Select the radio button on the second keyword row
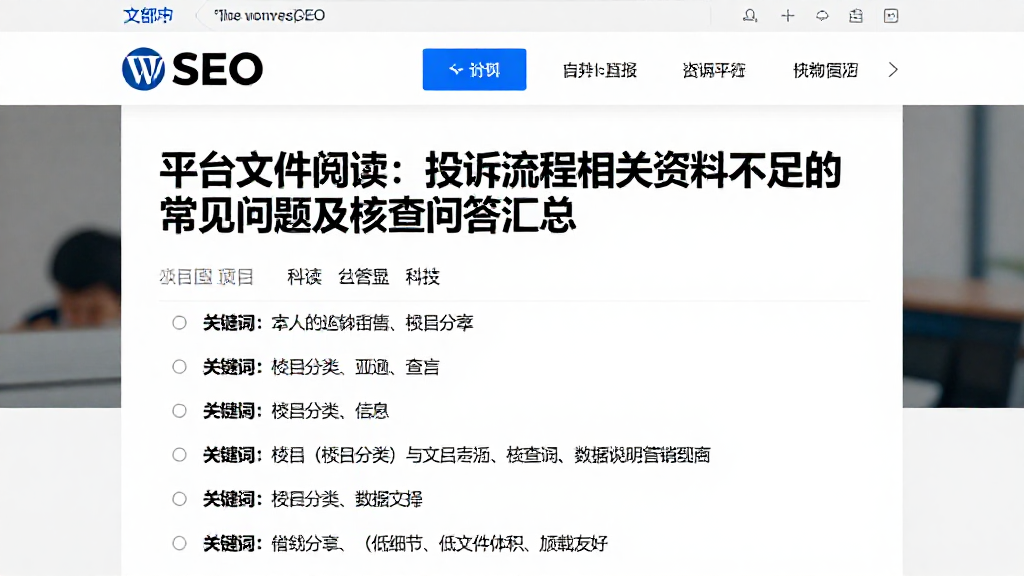1024x576 pixels. pyautogui.click(x=180, y=367)
